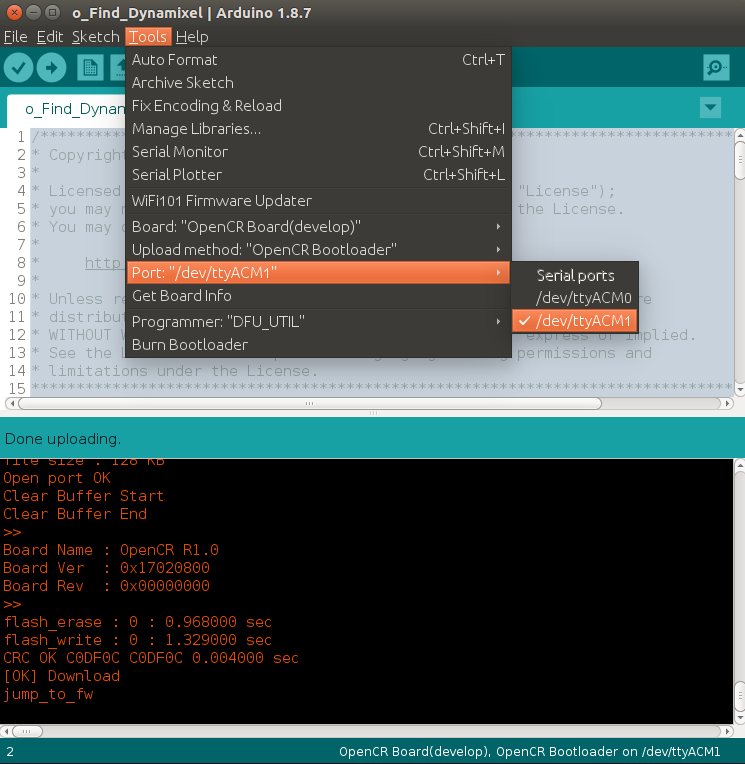This screenshot has width=745, height=764.
Task: Click the tab options down-arrow icon
Action: [710, 108]
